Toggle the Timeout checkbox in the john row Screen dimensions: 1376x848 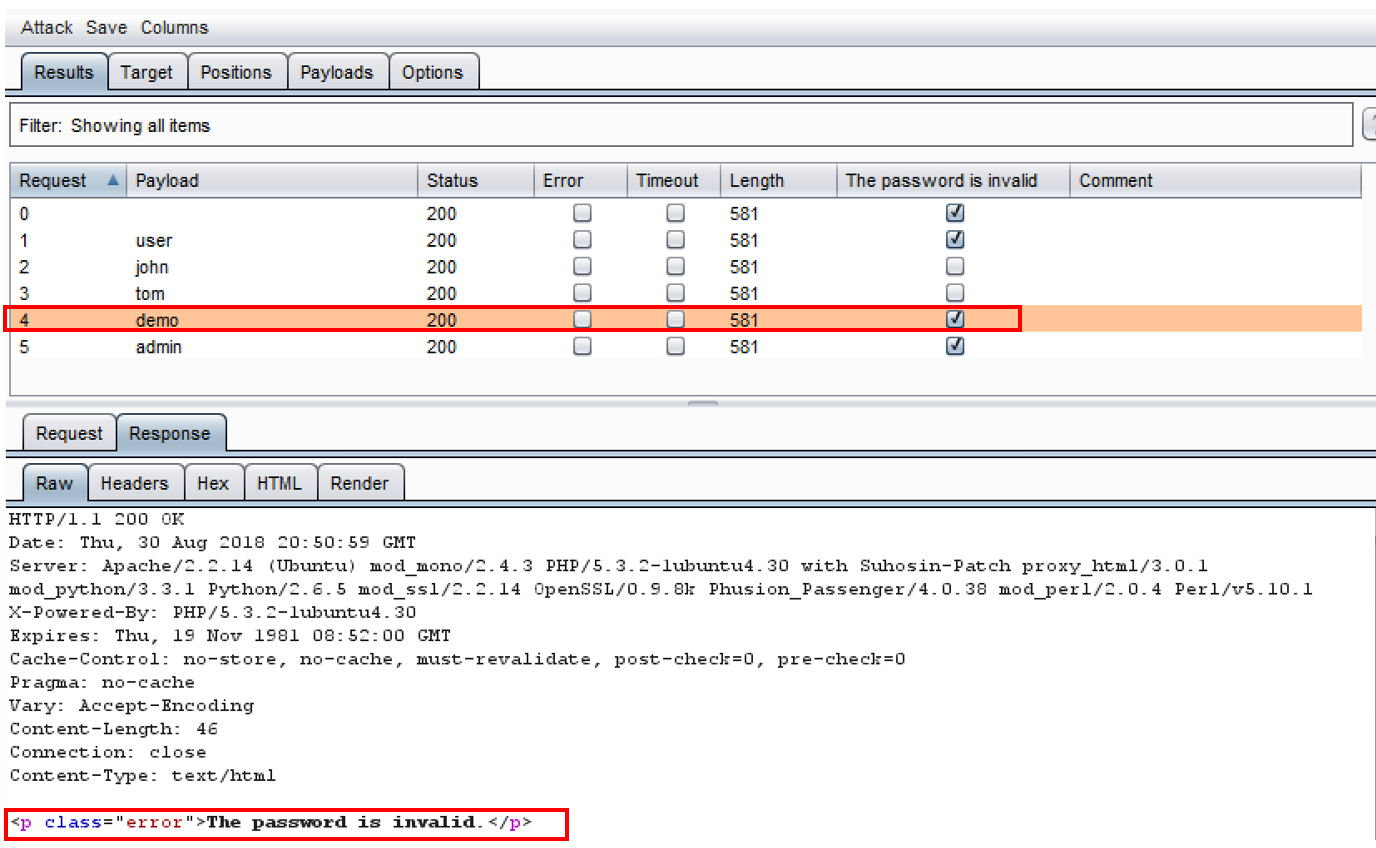click(x=676, y=266)
